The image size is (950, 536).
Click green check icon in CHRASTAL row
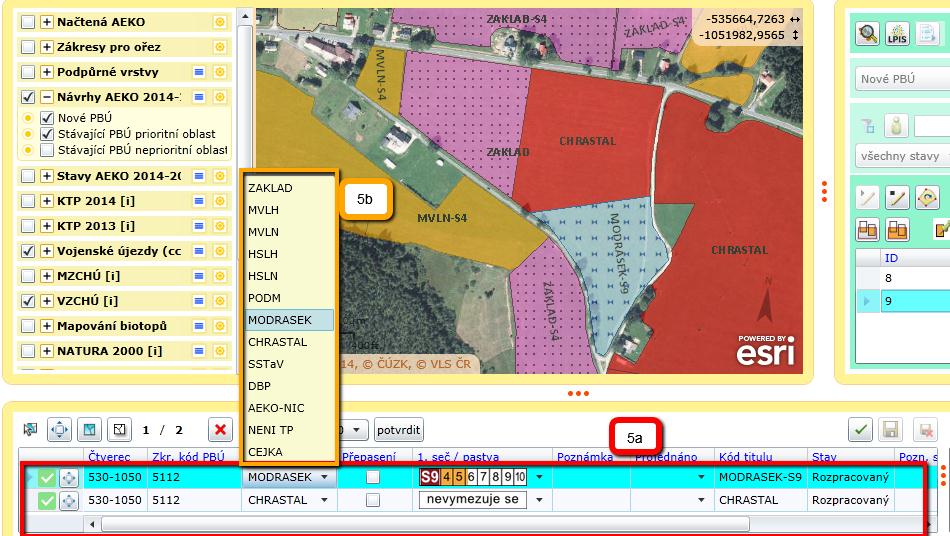(47, 501)
